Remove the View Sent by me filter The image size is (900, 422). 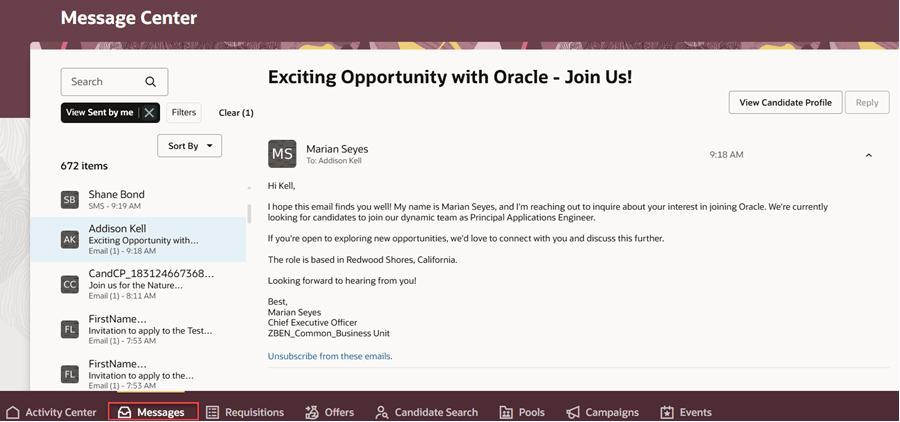[149, 113]
